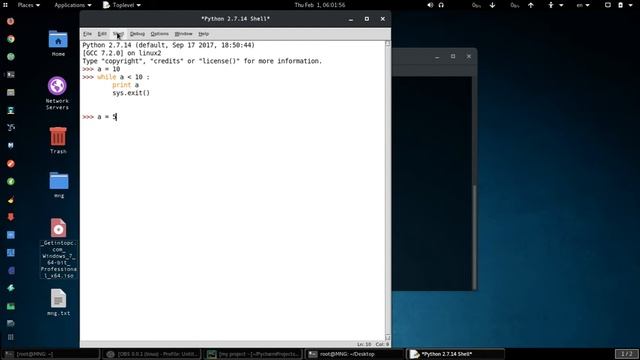Open the Debug menu in IDLE
This screenshot has width=640, height=360.
click(137, 34)
